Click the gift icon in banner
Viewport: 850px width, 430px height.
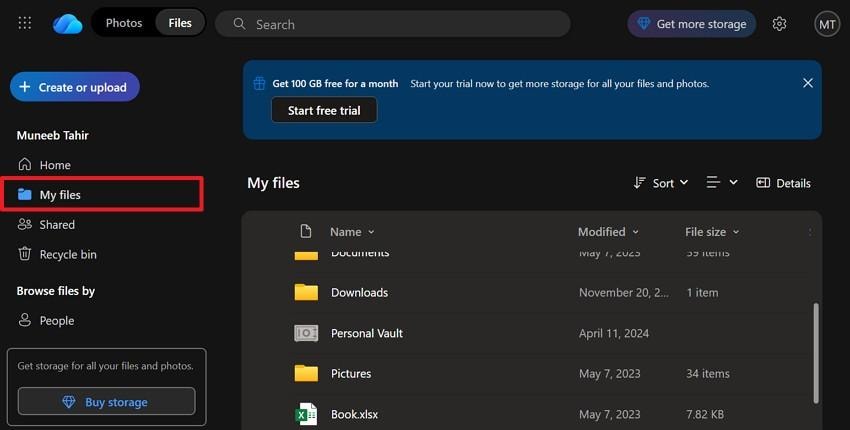[x=259, y=84]
